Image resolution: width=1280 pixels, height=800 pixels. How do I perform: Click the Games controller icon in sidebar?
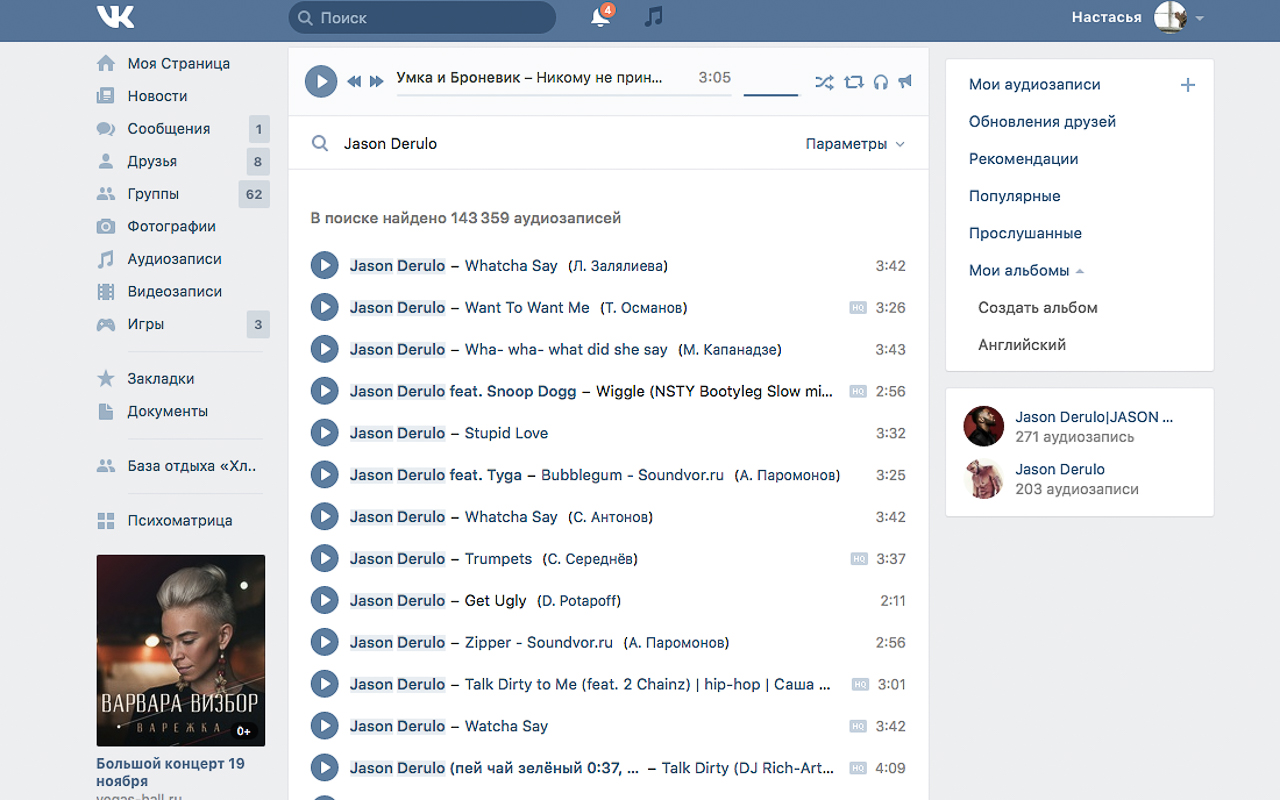tap(105, 324)
